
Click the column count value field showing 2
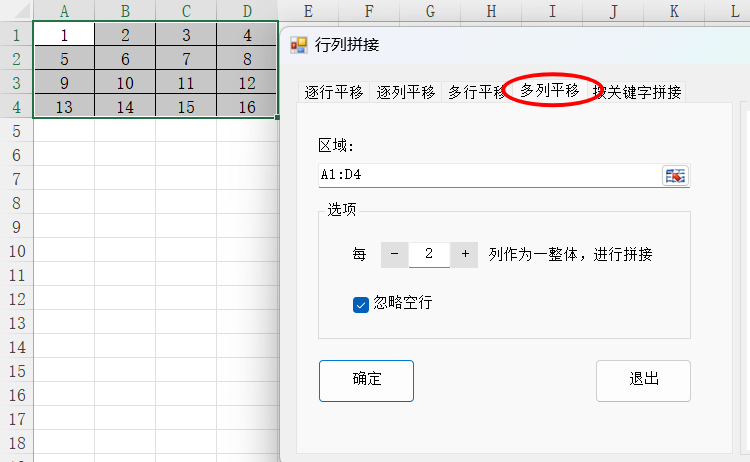[429, 254]
